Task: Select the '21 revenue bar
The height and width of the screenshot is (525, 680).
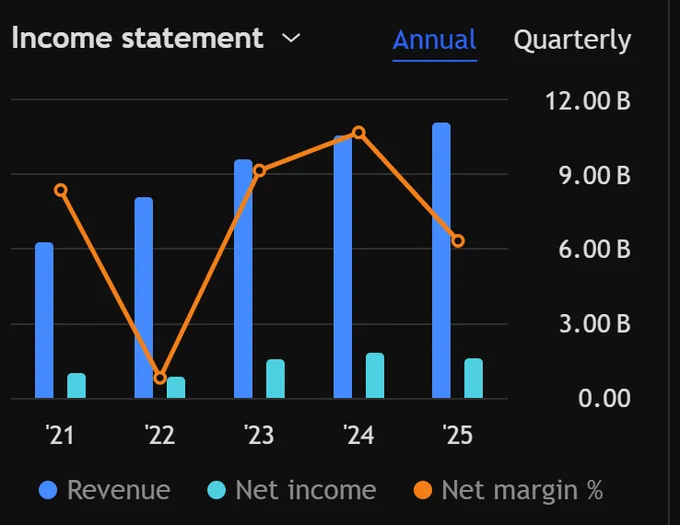Action: 44,320
